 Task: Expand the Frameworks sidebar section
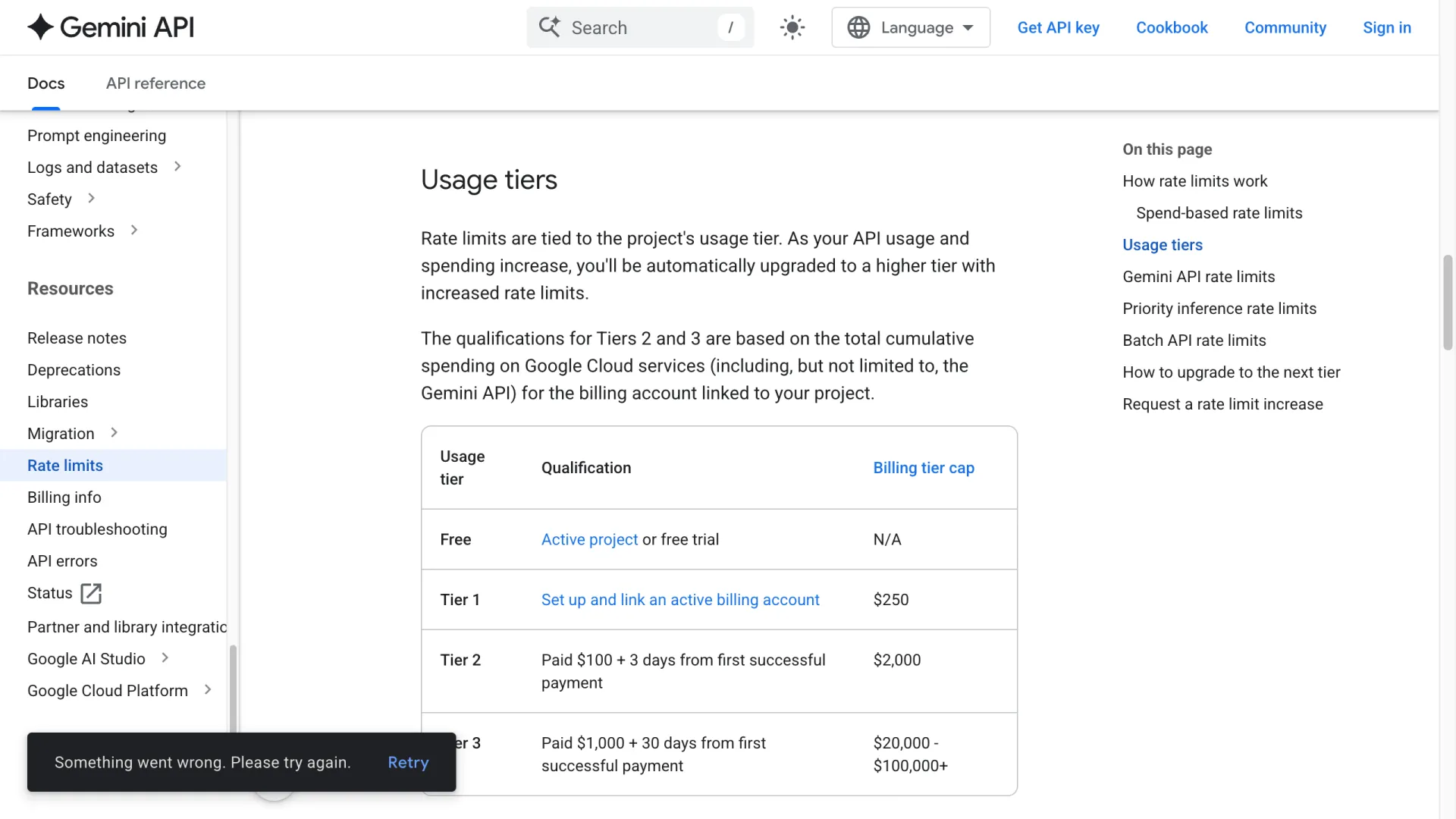click(134, 231)
